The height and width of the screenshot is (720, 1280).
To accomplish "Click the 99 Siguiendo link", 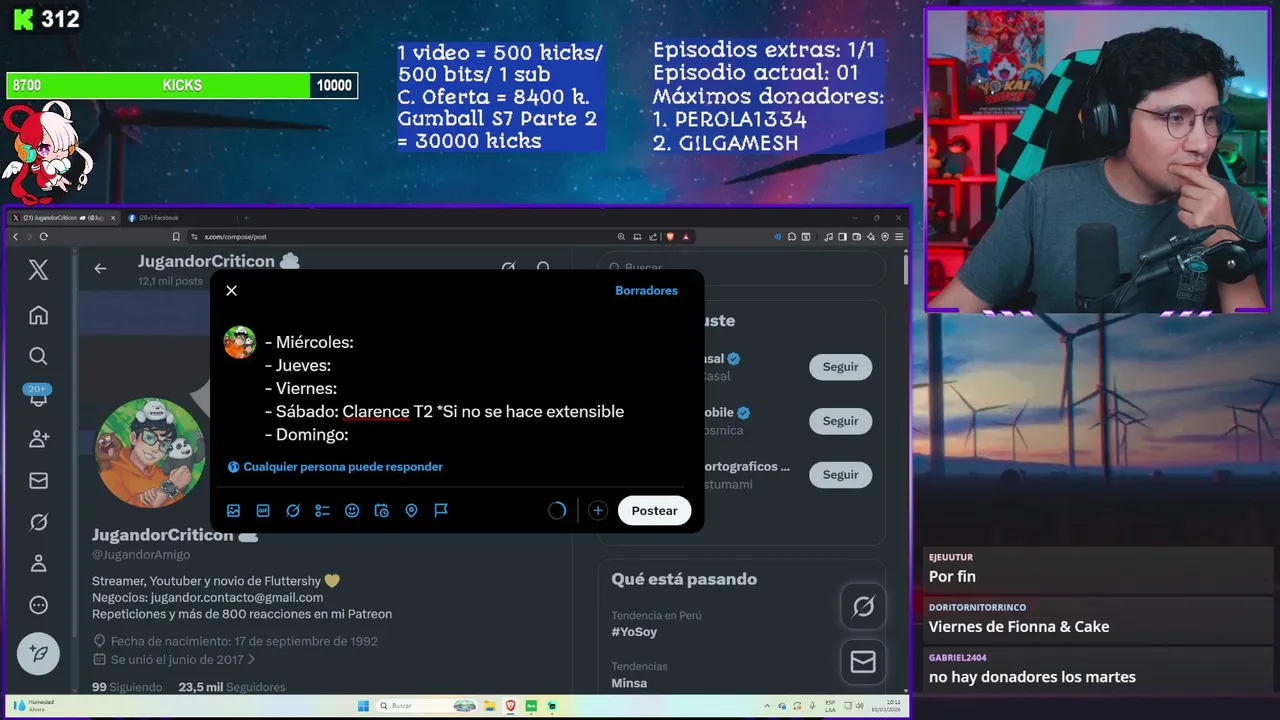I will coord(127,687).
